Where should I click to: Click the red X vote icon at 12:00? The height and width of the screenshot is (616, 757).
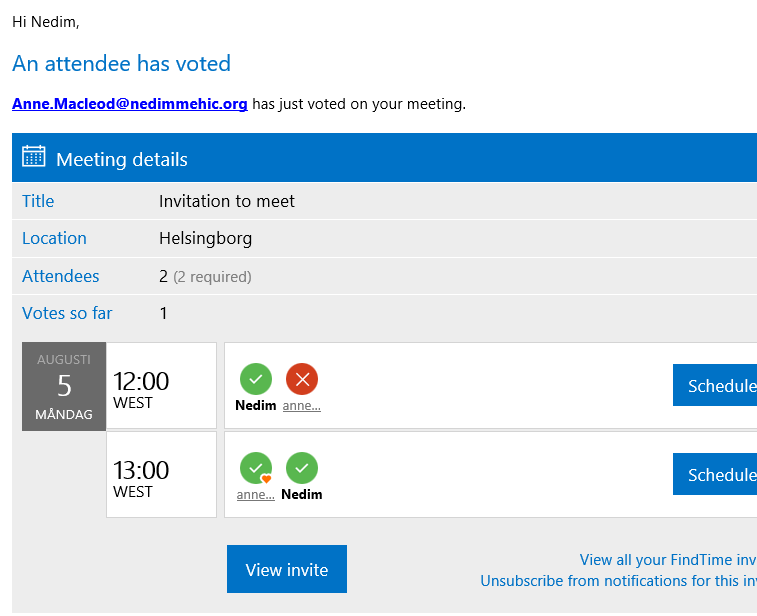(302, 379)
